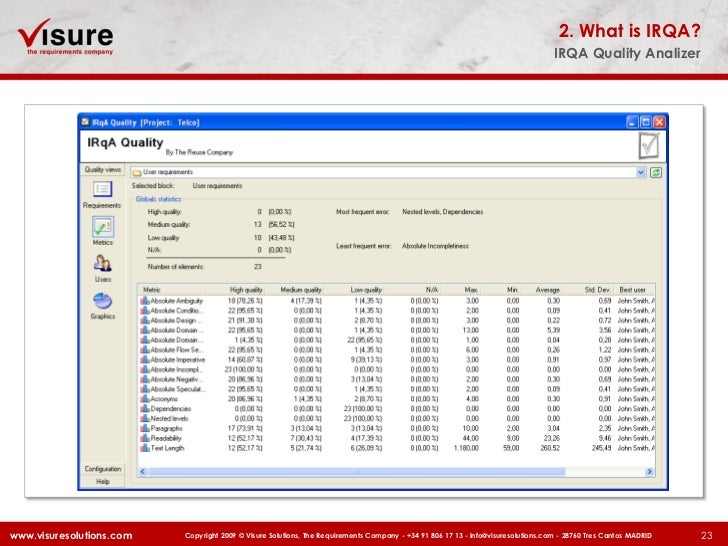Open the Configuration section
The width and height of the screenshot is (728, 546).
(x=103, y=469)
